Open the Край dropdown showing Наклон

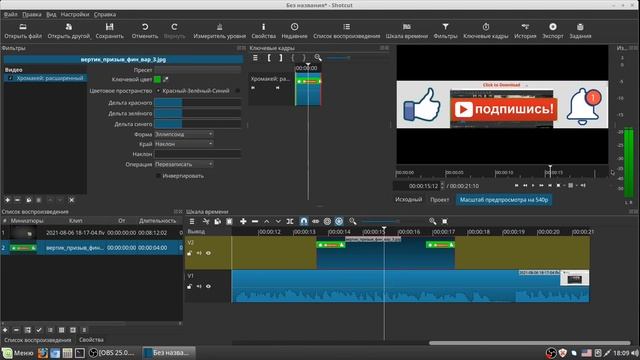184,144
